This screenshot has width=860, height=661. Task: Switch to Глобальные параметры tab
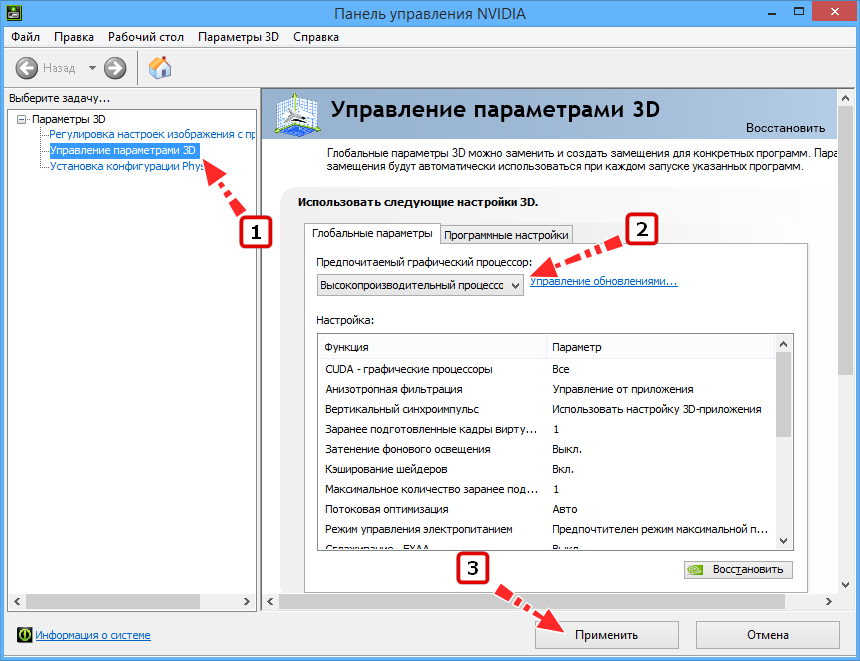(372, 233)
